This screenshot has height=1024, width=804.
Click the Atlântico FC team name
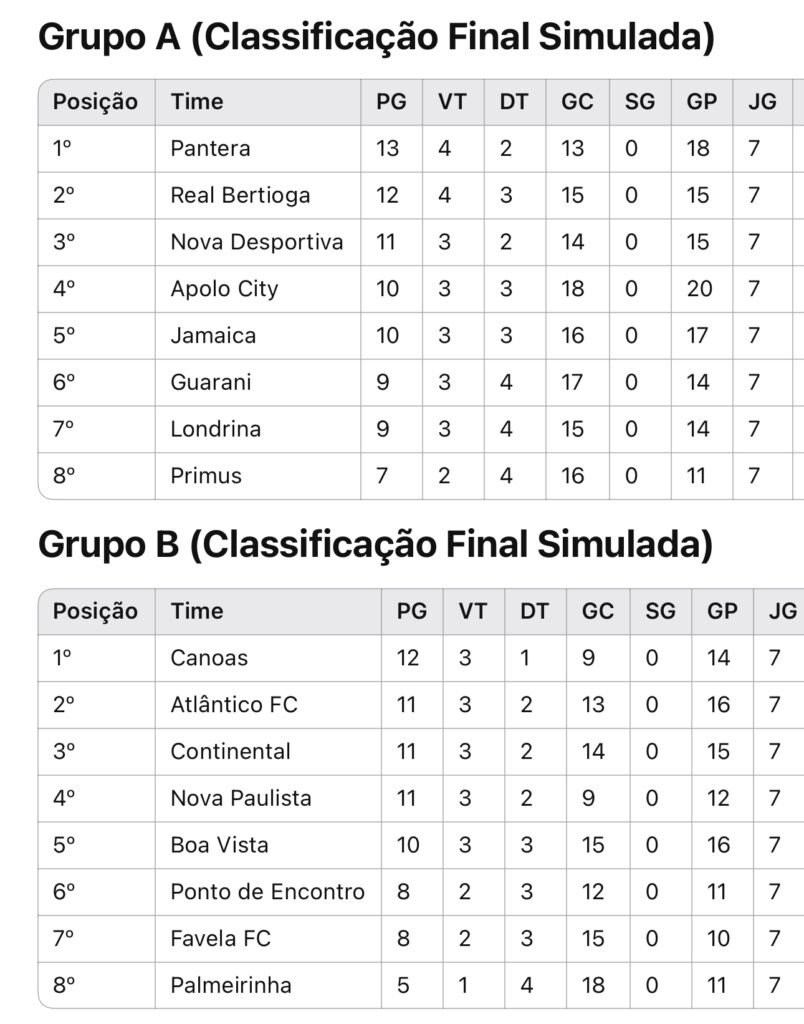234,705
